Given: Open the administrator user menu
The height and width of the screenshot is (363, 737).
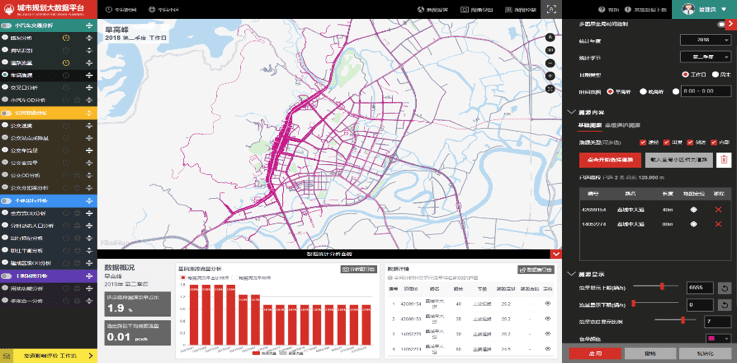Looking at the screenshot, I should (705, 9).
